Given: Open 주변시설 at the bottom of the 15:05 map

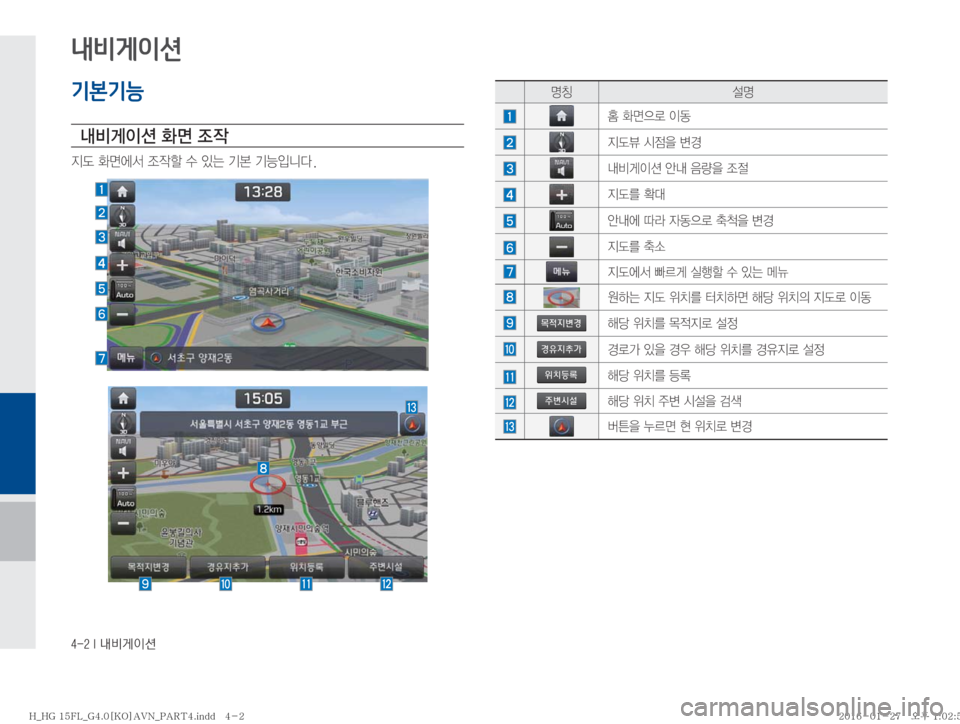Looking at the screenshot, I should [x=387, y=567].
